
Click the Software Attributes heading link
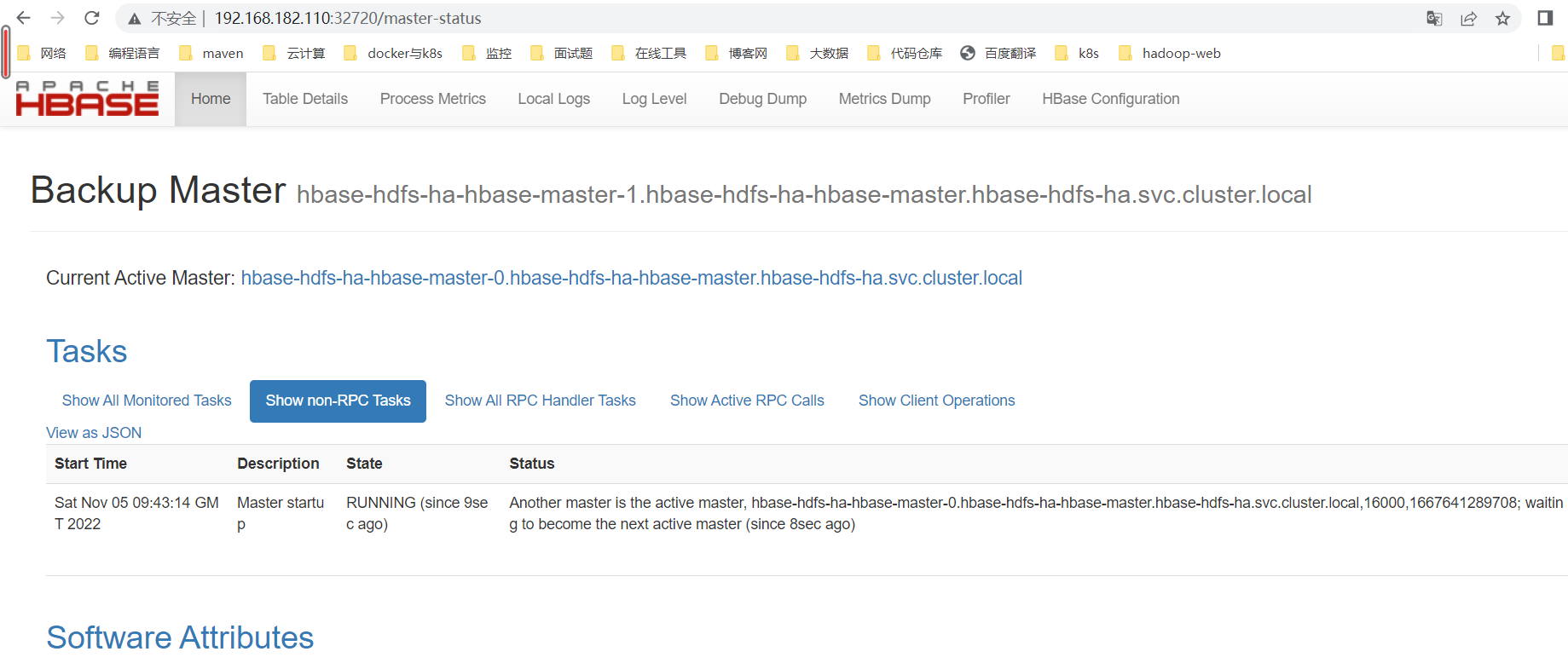pyautogui.click(x=180, y=637)
